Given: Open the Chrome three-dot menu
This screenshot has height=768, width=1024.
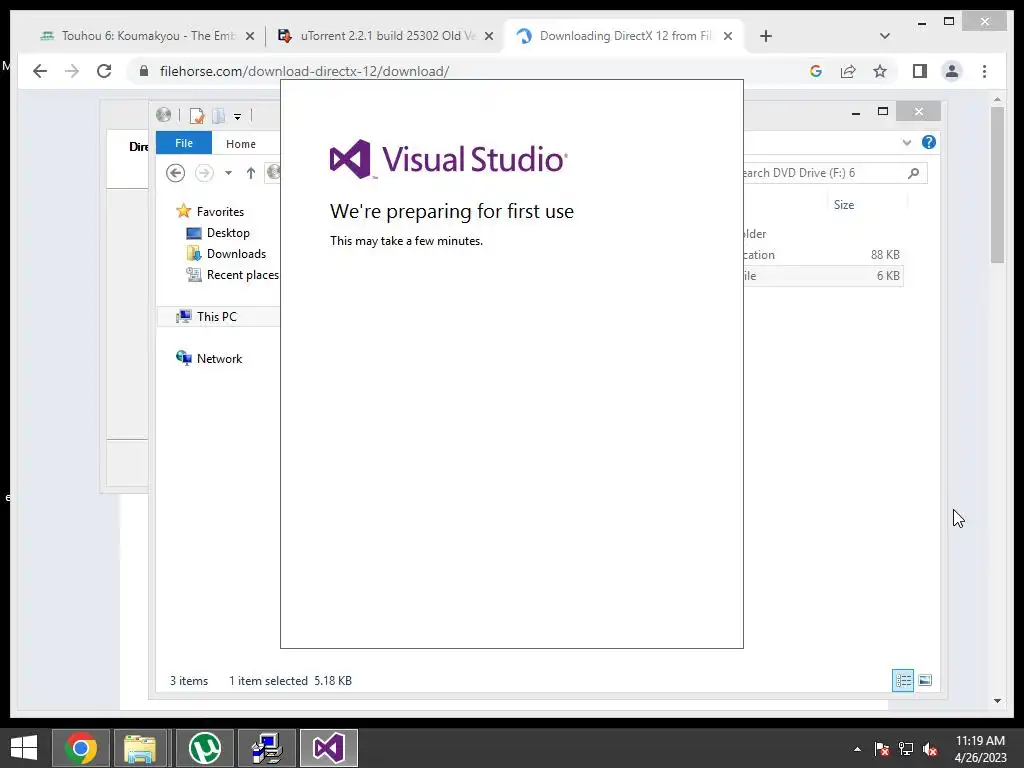Looking at the screenshot, I should point(984,71).
